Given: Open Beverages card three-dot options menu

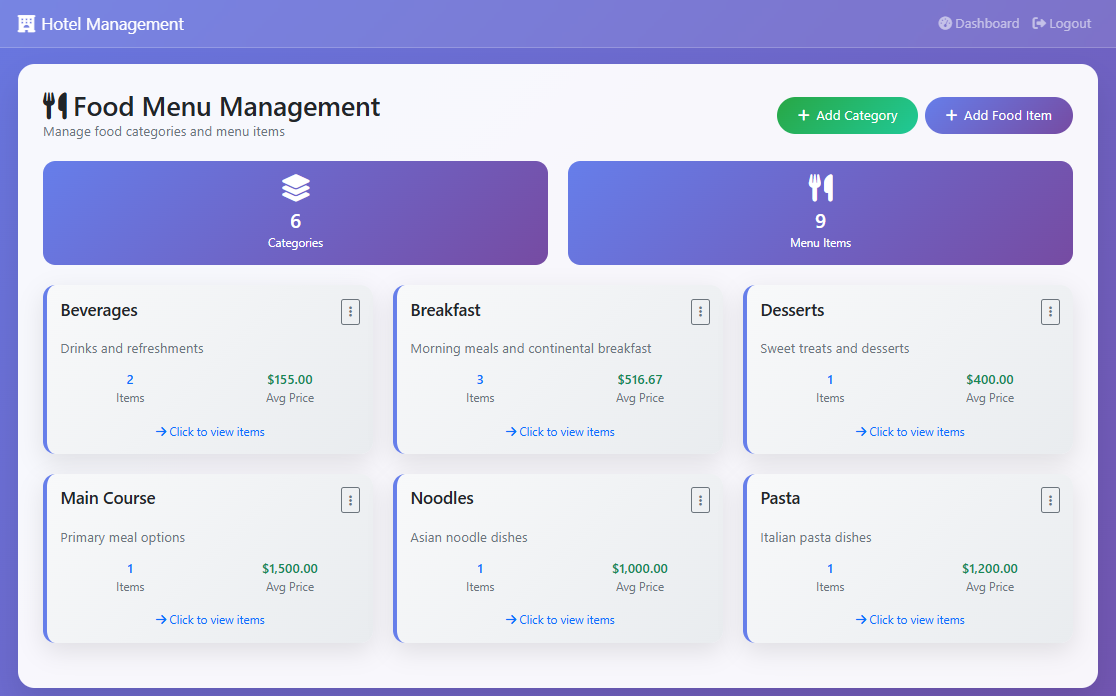Looking at the screenshot, I should coord(350,312).
